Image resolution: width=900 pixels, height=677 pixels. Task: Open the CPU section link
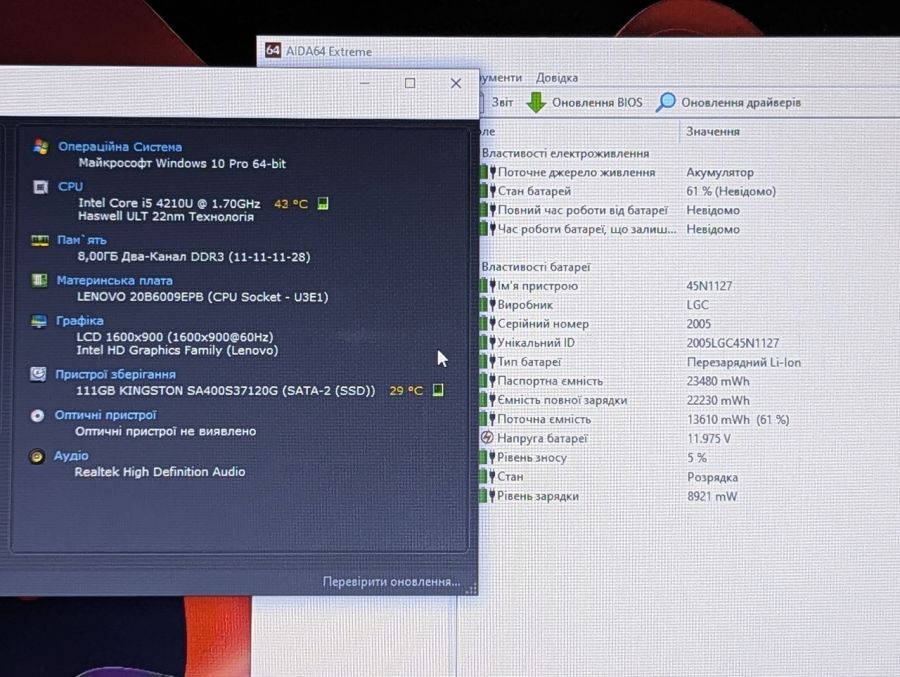(70, 187)
